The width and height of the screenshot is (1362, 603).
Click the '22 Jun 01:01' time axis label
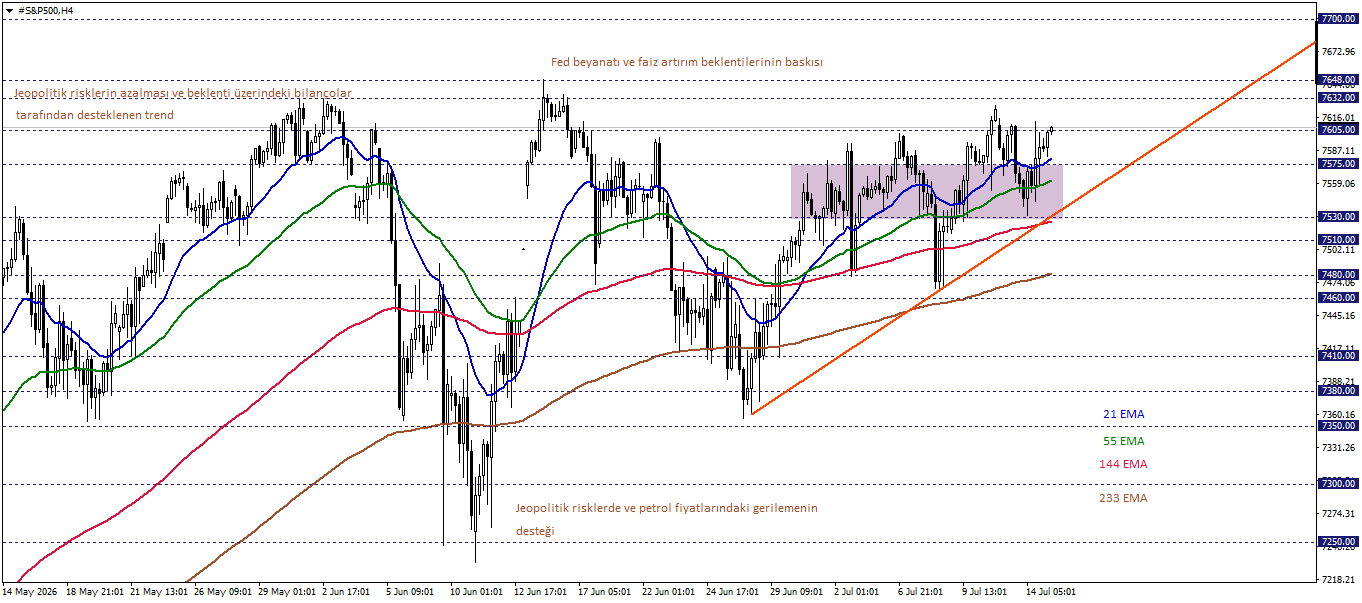tap(670, 592)
